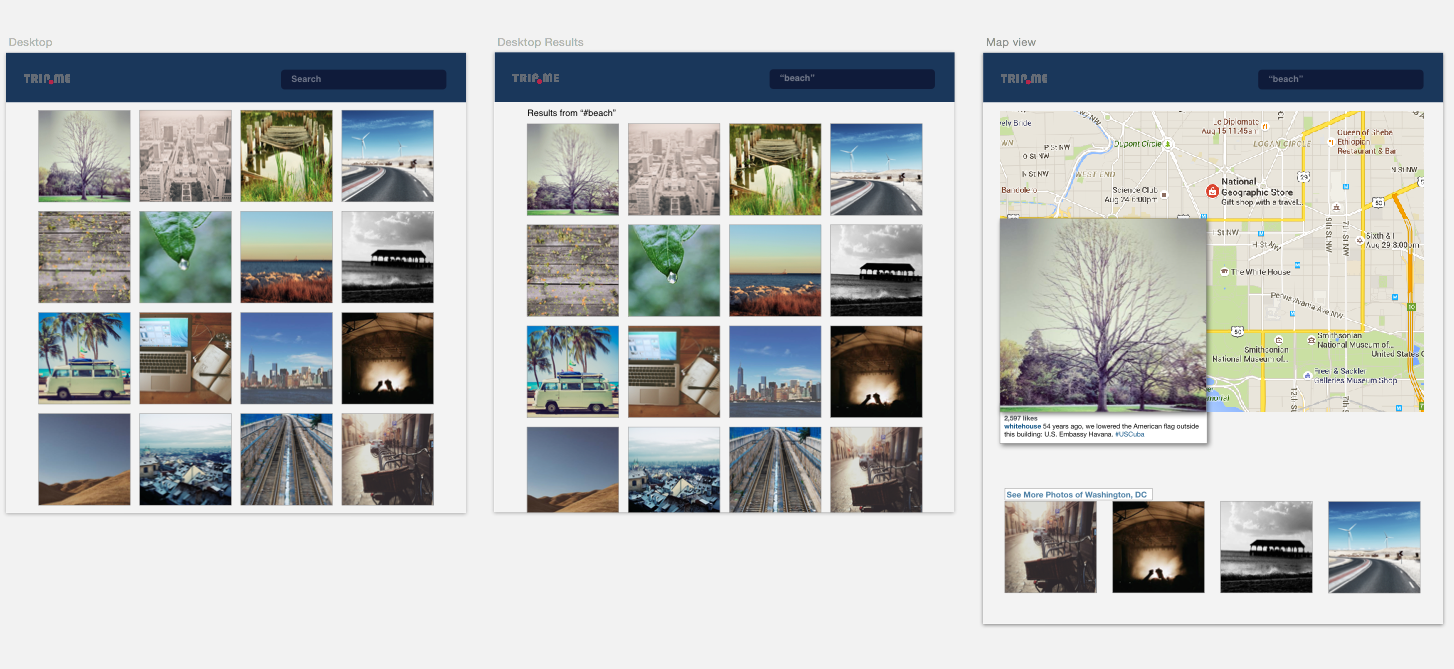The height and width of the screenshot is (669, 1454).
Task: Select the wind turbine thumbnail below the map
Action: (1374, 547)
